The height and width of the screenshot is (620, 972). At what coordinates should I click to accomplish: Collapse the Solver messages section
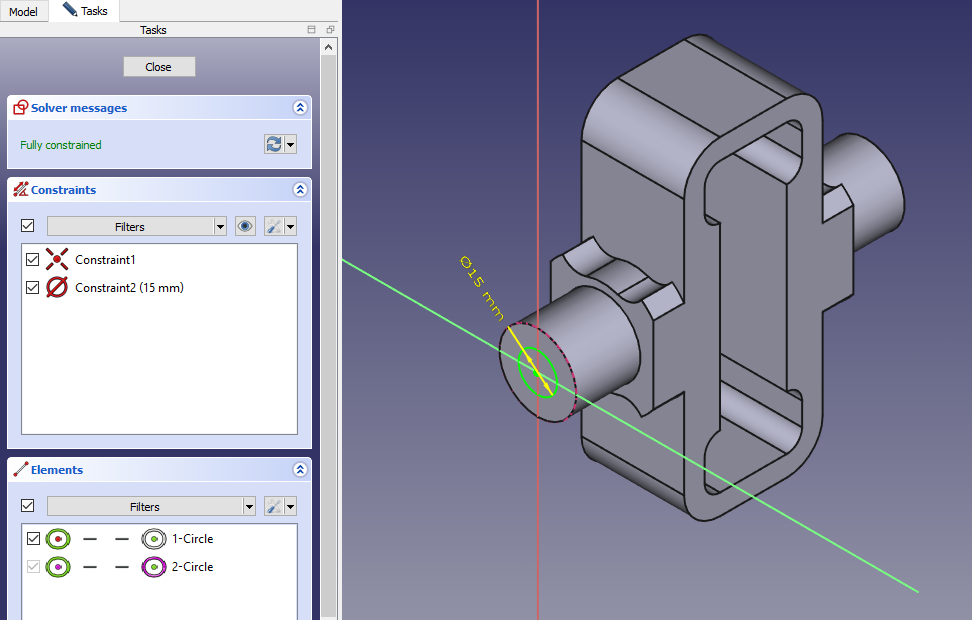[x=299, y=108]
